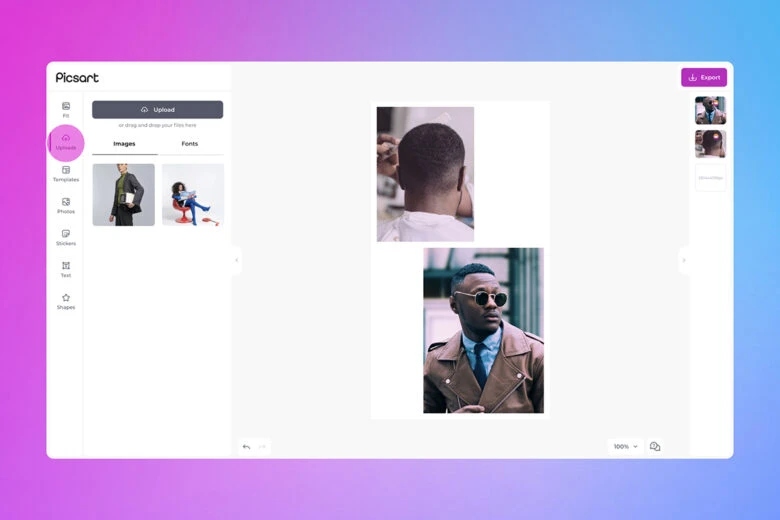The image size is (780, 520).
Task: Select the man in jacket uploaded image
Action: tap(124, 195)
